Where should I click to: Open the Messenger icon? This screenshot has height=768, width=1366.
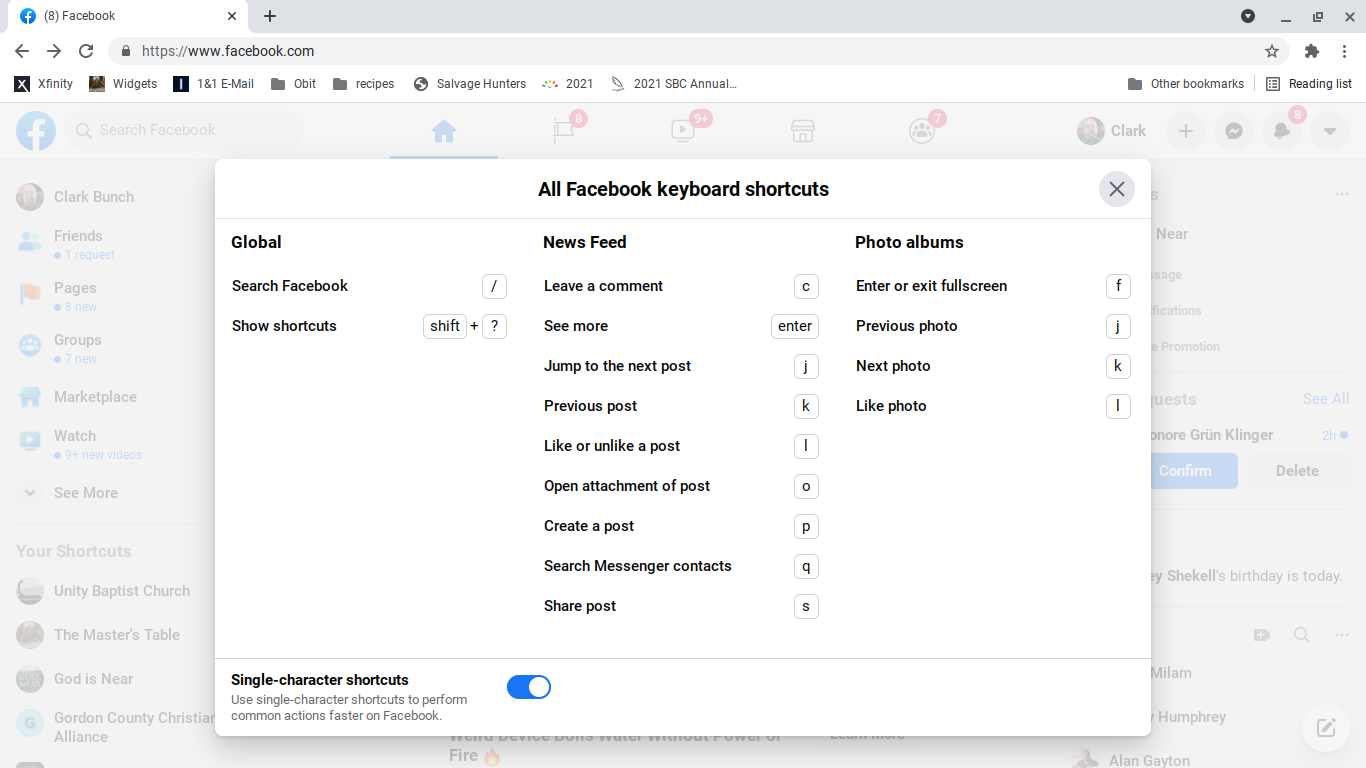1234,131
